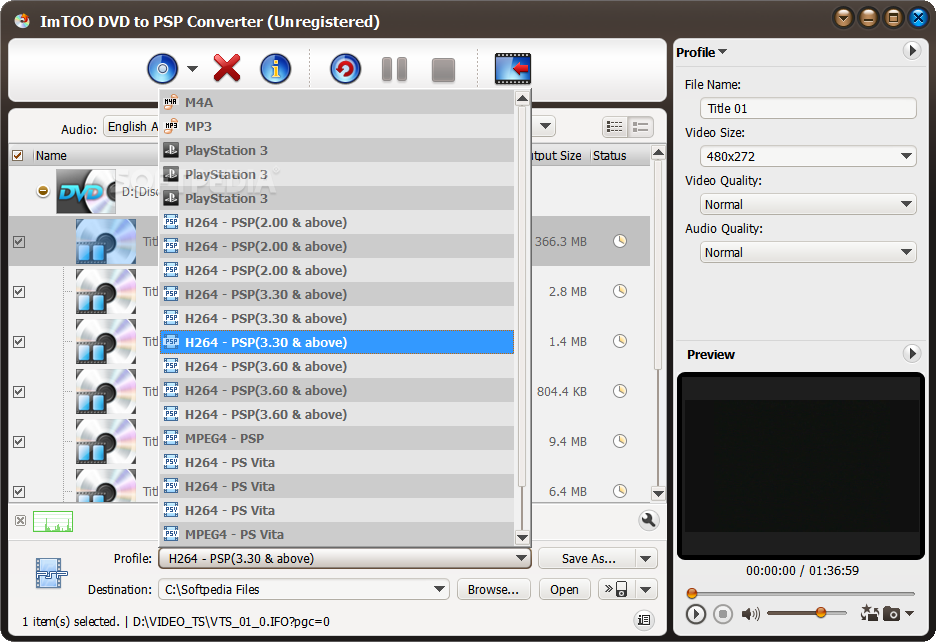Image resolution: width=936 pixels, height=642 pixels.
Task: Click the Profile panel expand arrow
Action: click(912, 51)
